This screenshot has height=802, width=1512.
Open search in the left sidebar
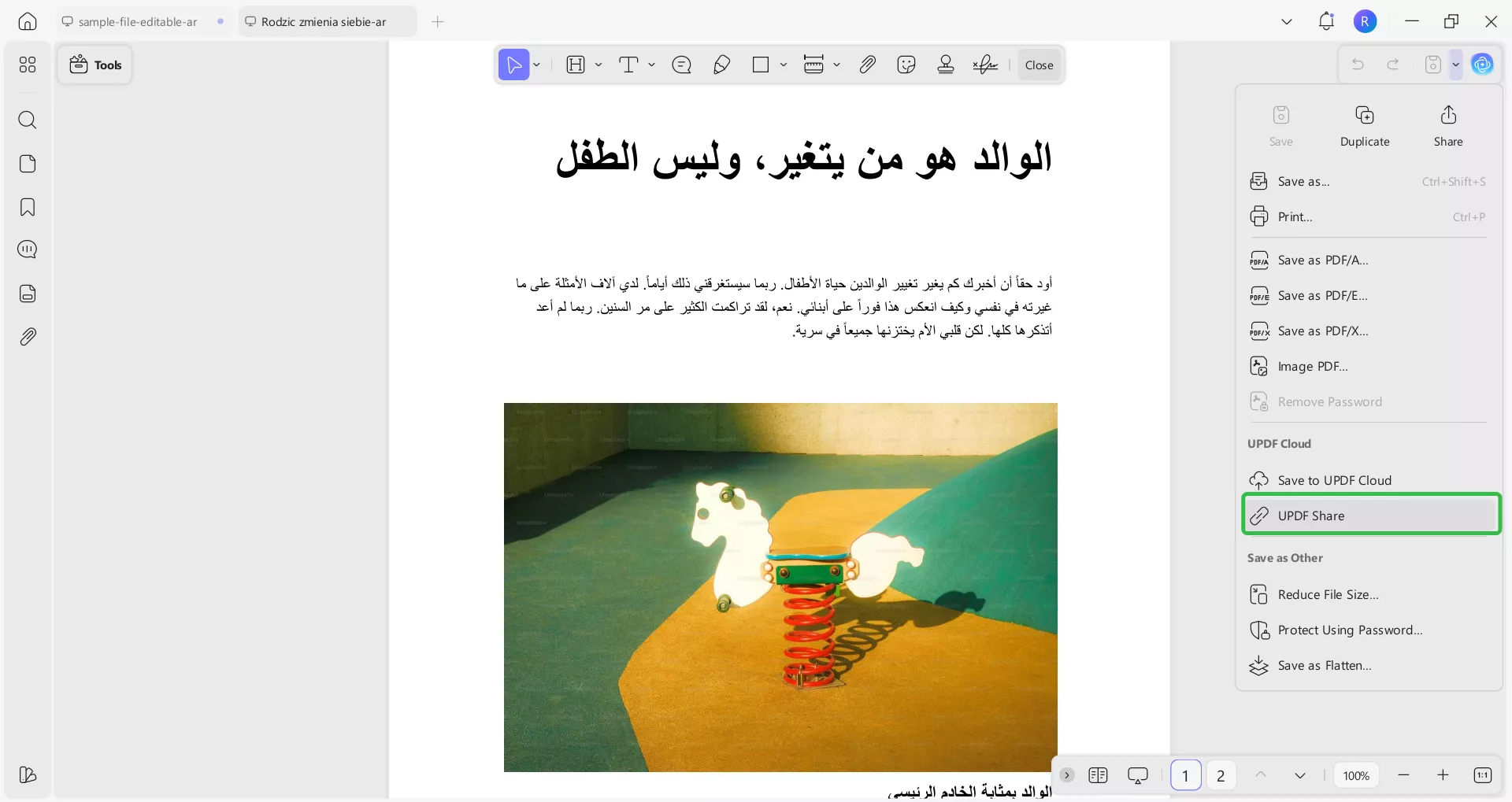click(28, 120)
